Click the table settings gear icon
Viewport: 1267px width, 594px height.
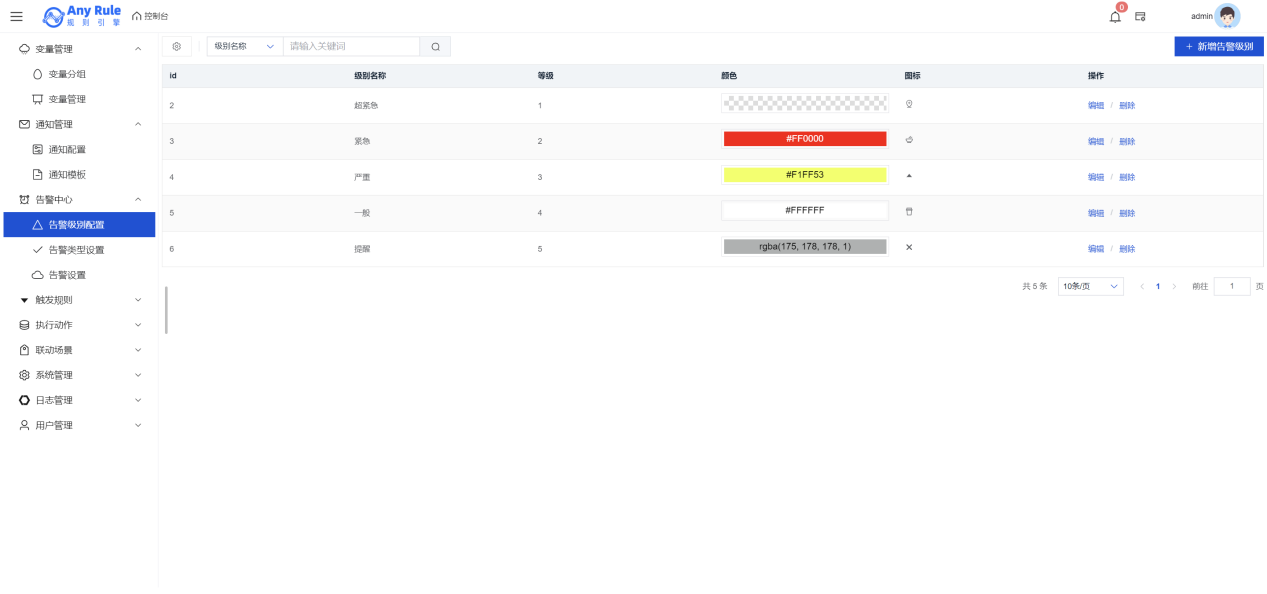tap(177, 46)
